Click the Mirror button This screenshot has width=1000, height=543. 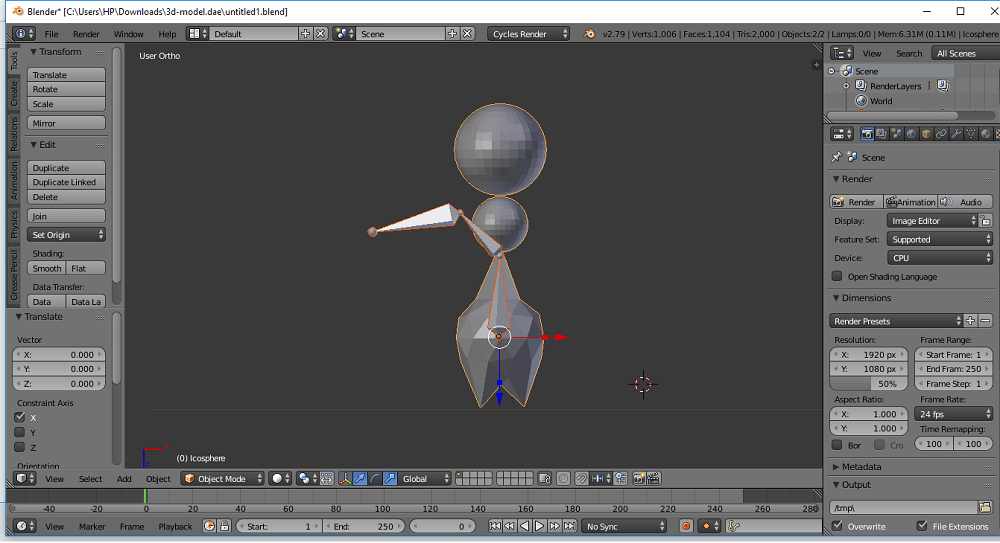pos(66,123)
